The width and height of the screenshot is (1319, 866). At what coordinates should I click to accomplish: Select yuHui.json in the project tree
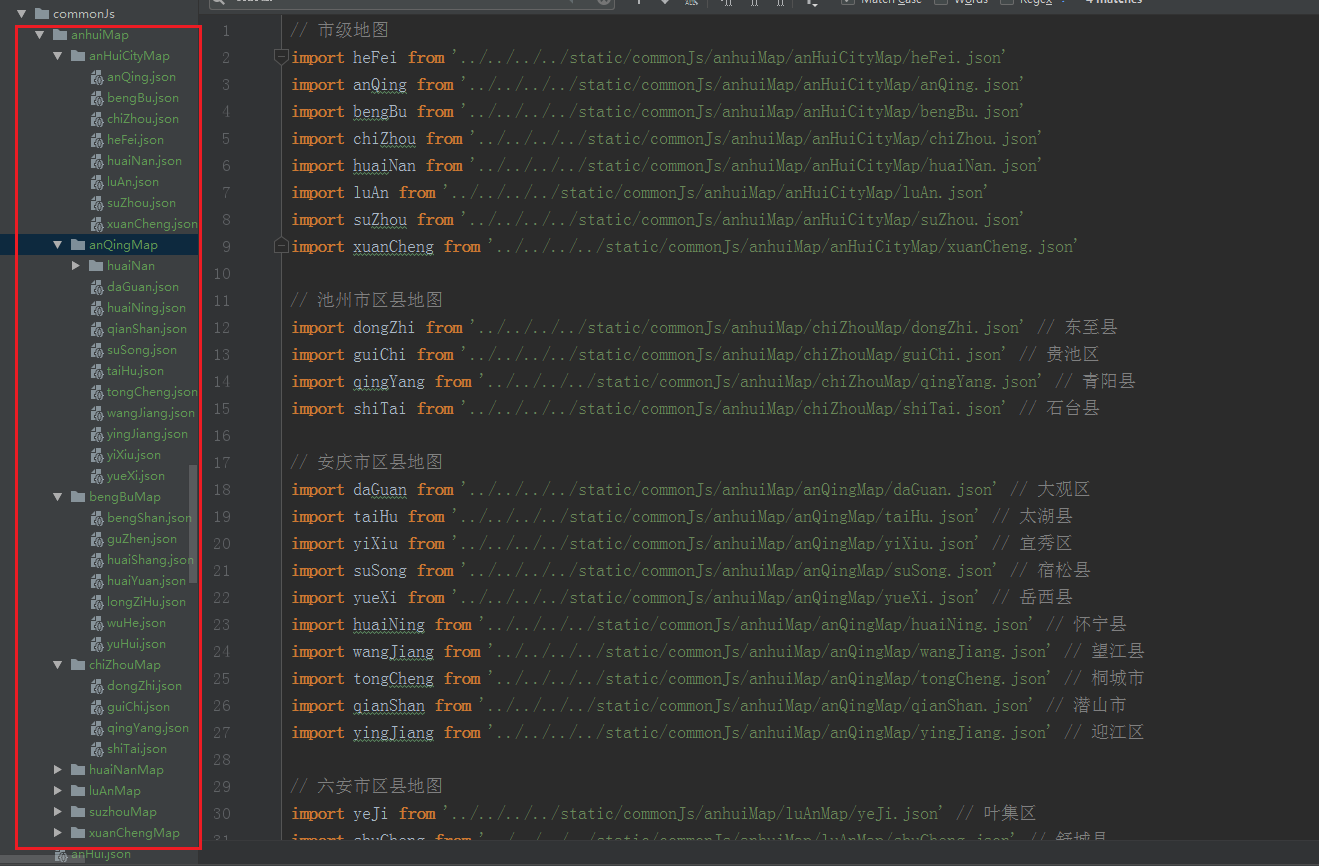coord(137,644)
